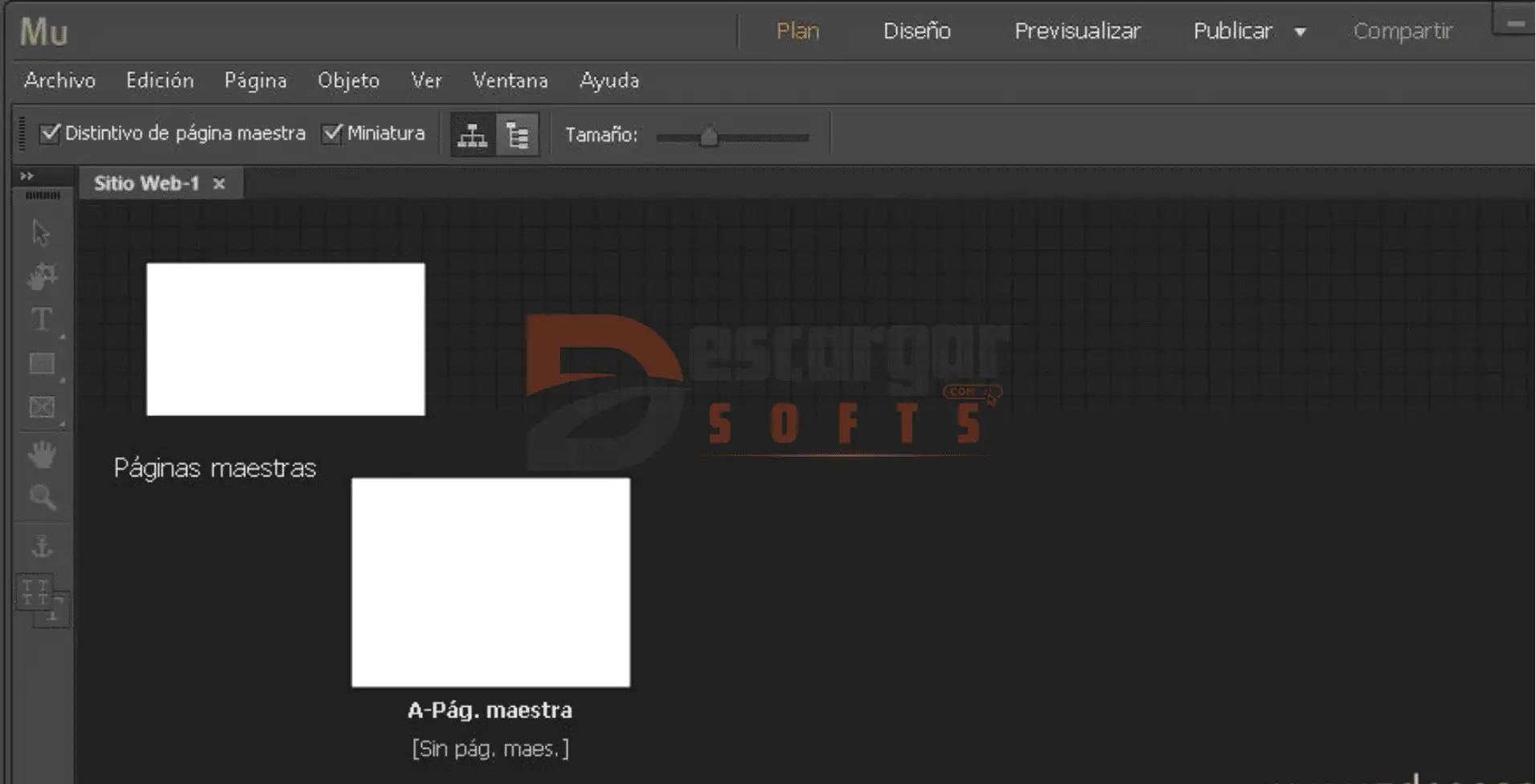Switch to Diseño view
1536x784 pixels.
pos(916,31)
